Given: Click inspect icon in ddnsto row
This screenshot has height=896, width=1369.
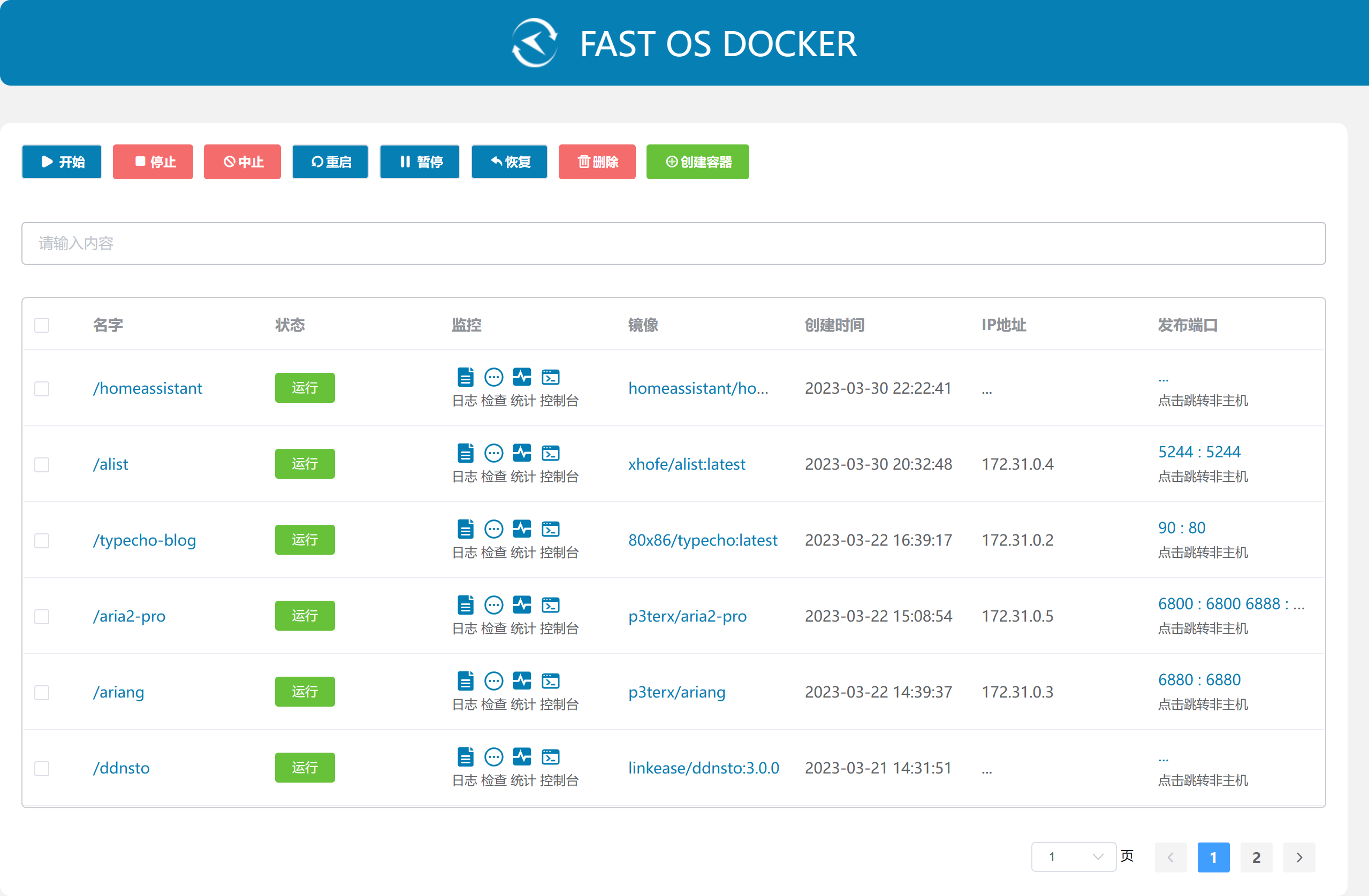Looking at the screenshot, I should click(493, 757).
